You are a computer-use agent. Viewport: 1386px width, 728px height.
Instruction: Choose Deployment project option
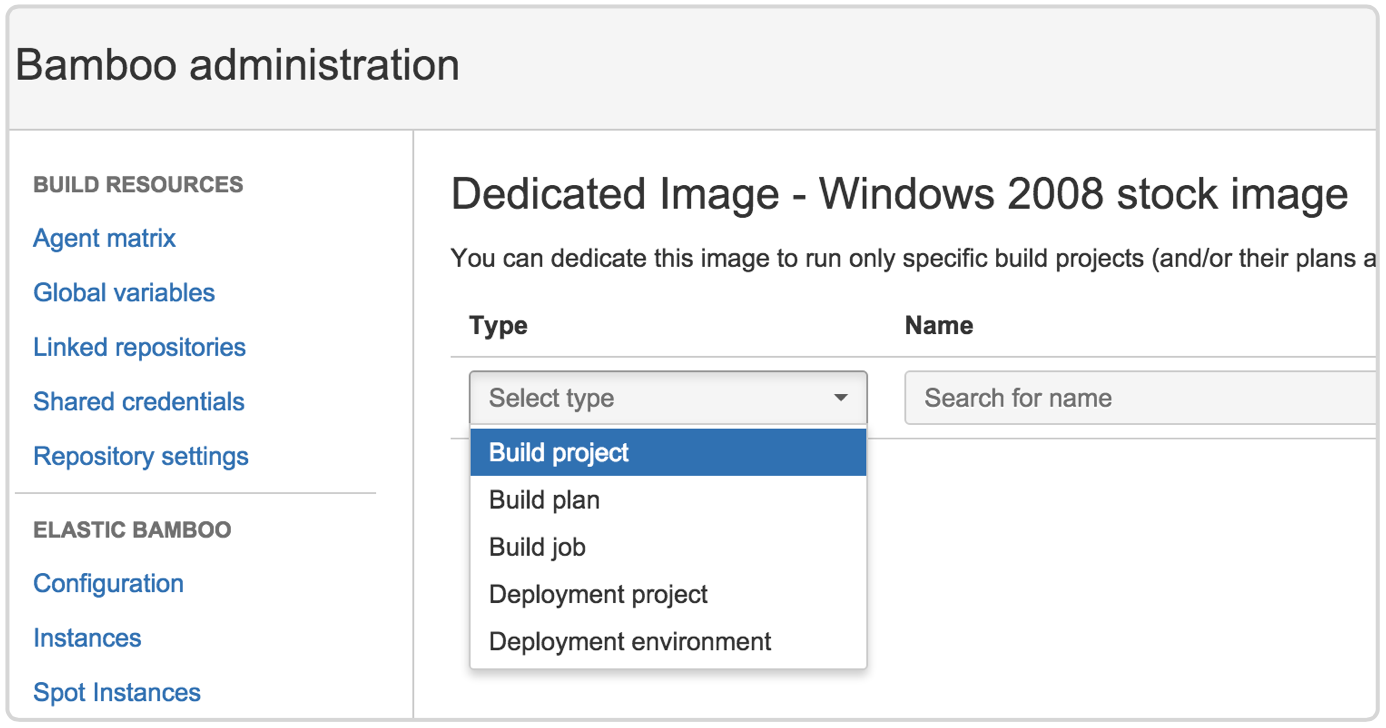668,594
